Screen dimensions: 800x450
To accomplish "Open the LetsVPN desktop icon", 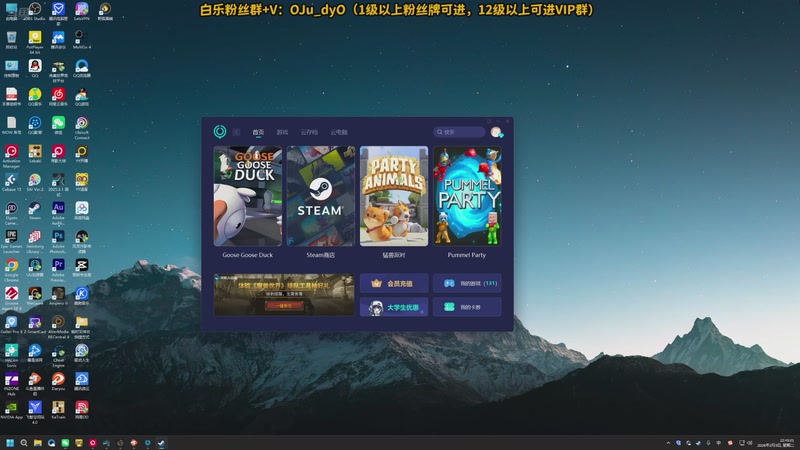I will click(x=82, y=11).
